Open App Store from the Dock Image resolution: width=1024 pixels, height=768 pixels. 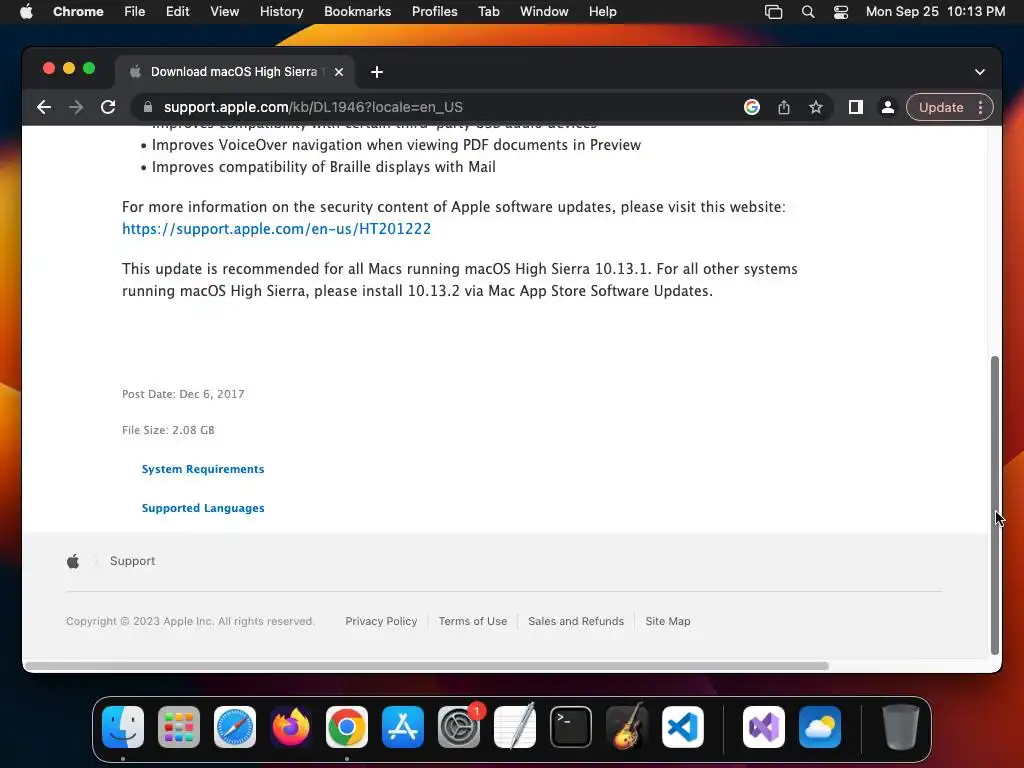click(x=403, y=727)
